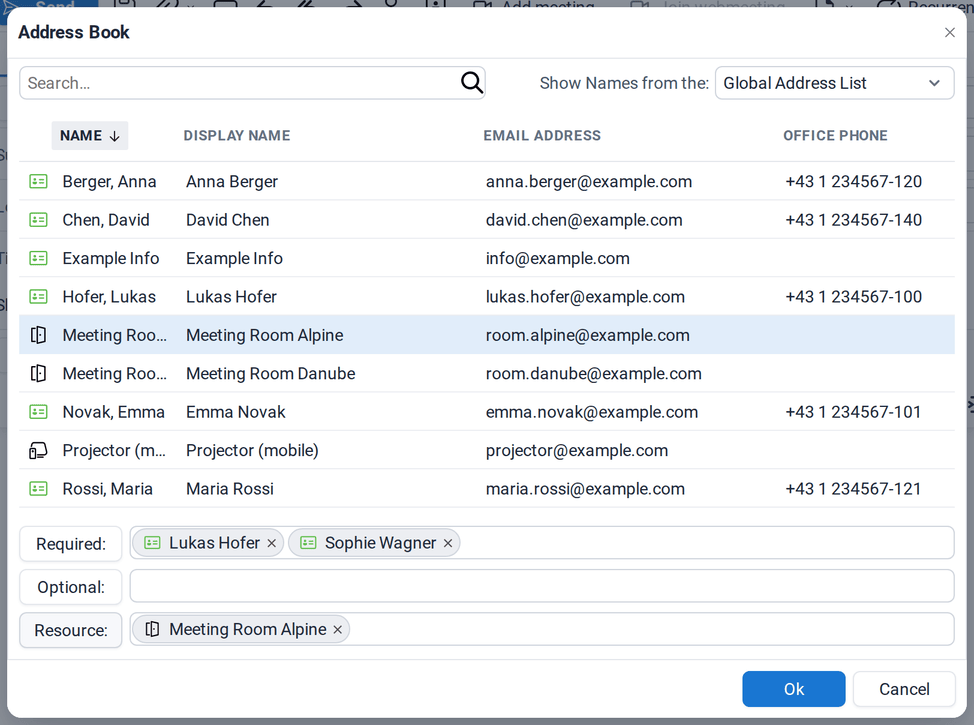
Task: Click the contact icon beside Hofer, Lukas
Action: pyautogui.click(x=39, y=297)
